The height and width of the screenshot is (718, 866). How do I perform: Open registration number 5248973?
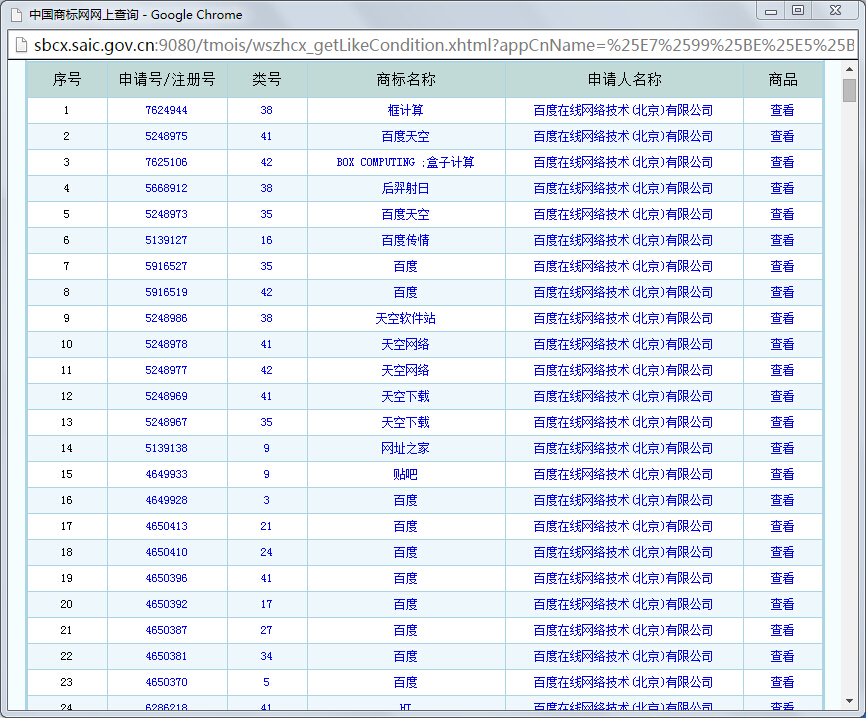tap(166, 214)
